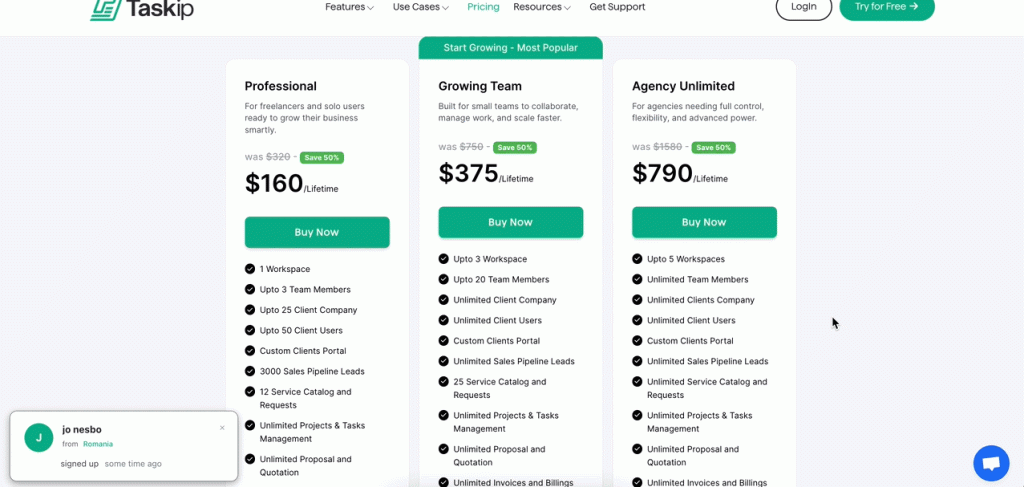Go to the Pricing page tab
Image resolution: width=1024 pixels, height=487 pixels.
[483, 7]
